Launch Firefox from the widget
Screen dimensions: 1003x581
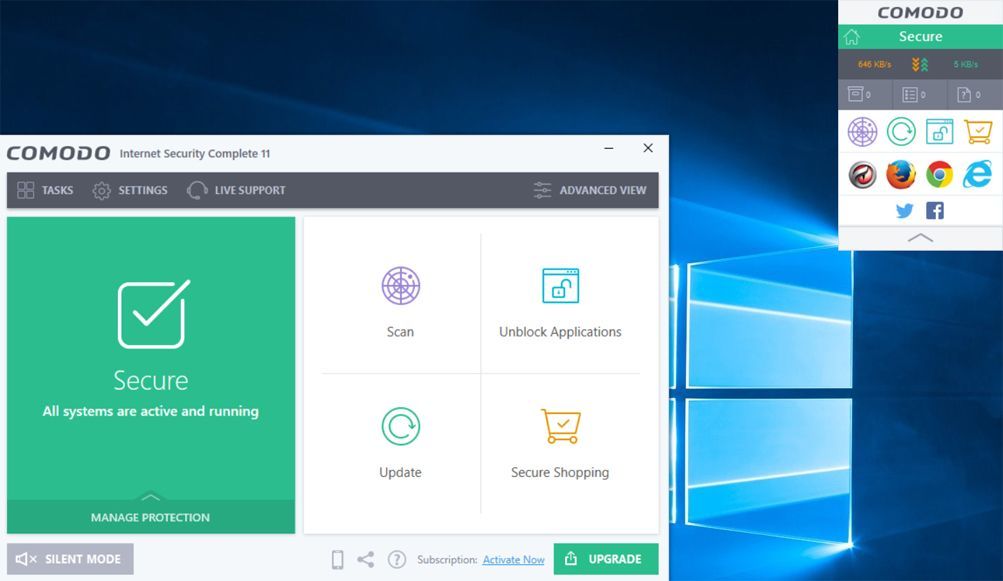[x=901, y=174]
